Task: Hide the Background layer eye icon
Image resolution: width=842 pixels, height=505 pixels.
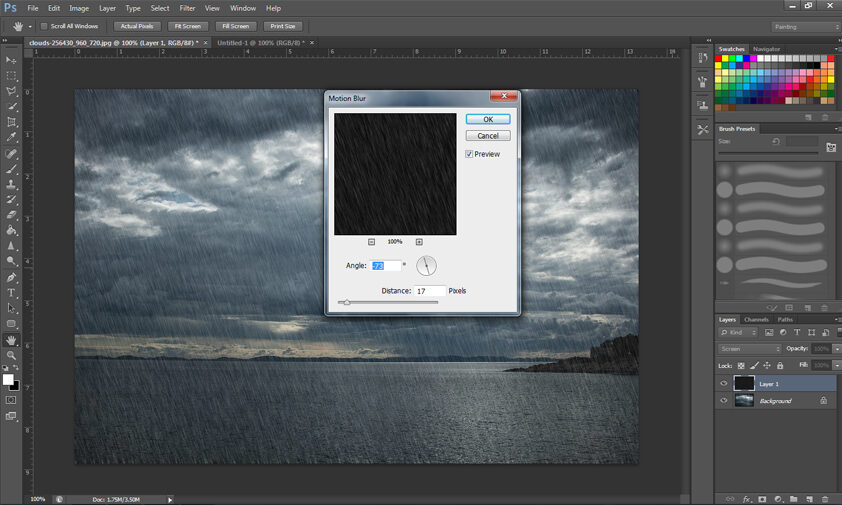Action: [x=724, y=401]
